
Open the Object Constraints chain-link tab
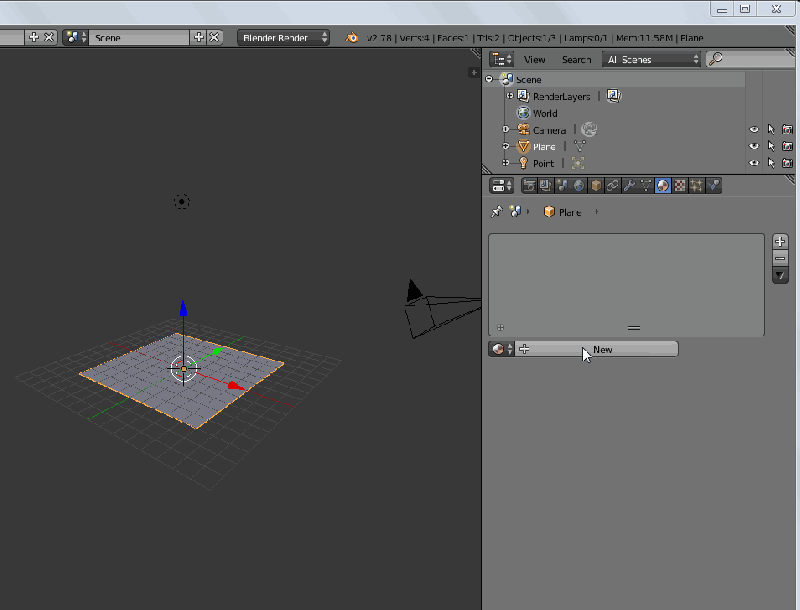click(611, 185)
